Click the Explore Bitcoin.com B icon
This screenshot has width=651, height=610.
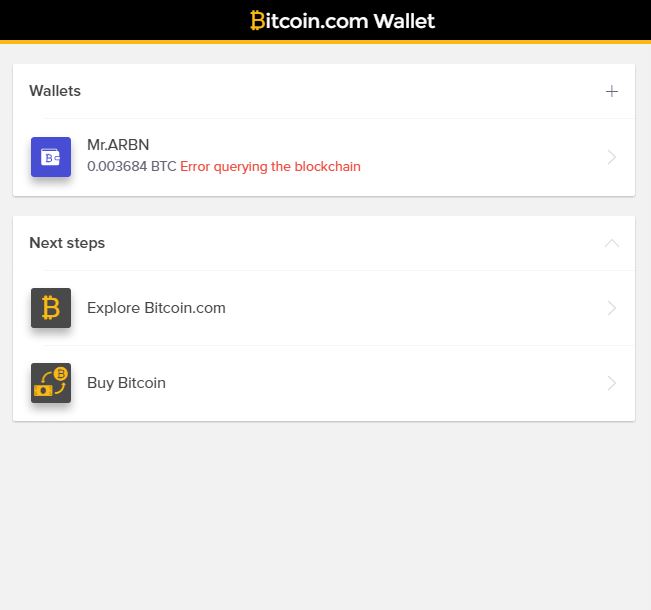pos(51,308)
